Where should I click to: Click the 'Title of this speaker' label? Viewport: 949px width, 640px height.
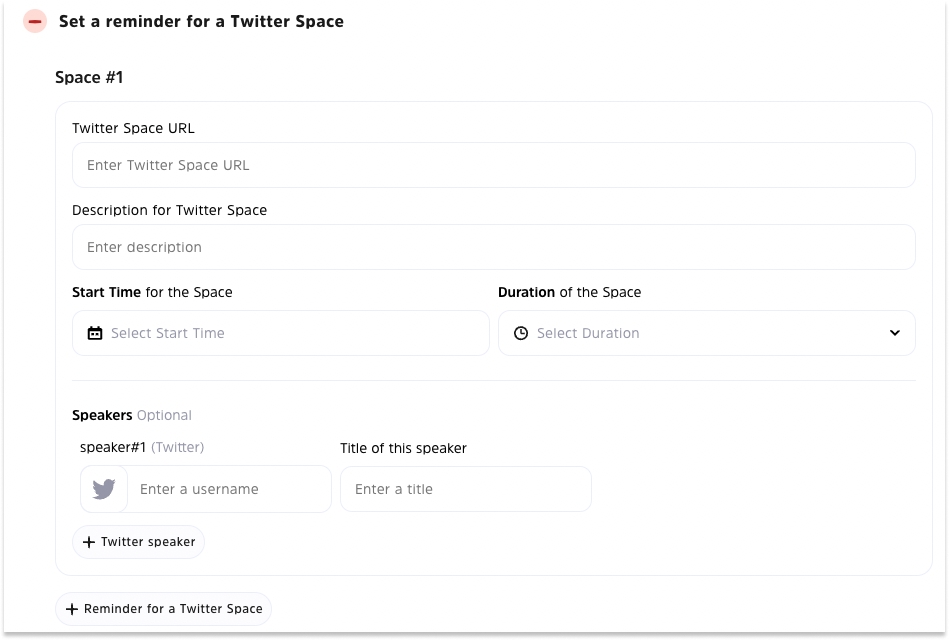coord(403,448)
